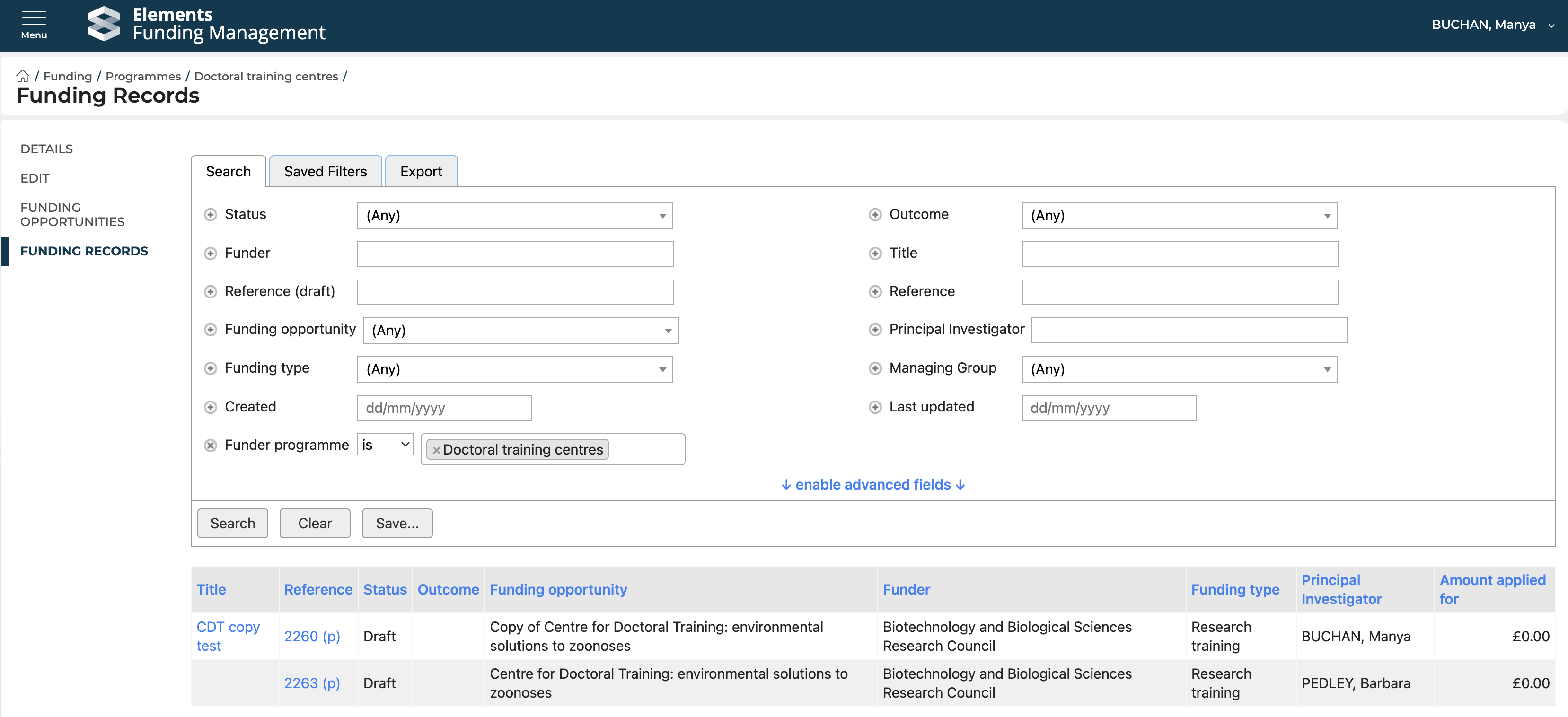The height and width of the screenshot is (717, 1568).
Task: Remove Doctoral training centres tag
Action: (436, 450)
